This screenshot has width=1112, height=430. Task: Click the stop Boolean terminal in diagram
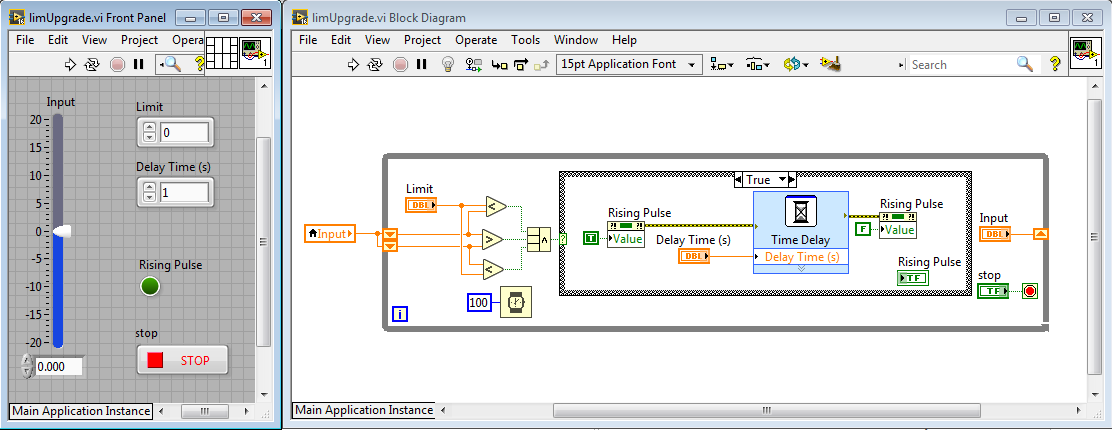tap(992, 290)
